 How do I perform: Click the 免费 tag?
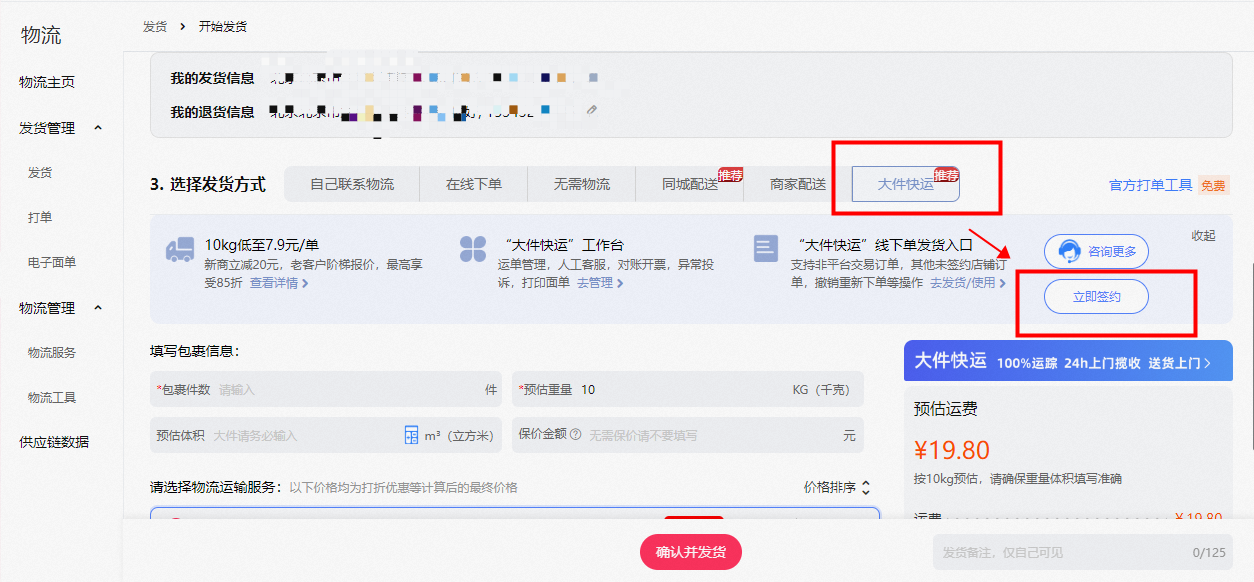pyautogui.click(x=1213, y=185)
